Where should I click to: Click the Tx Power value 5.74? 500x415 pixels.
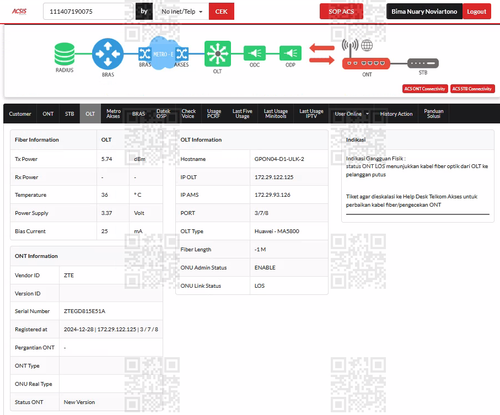(x=107, y=159)
